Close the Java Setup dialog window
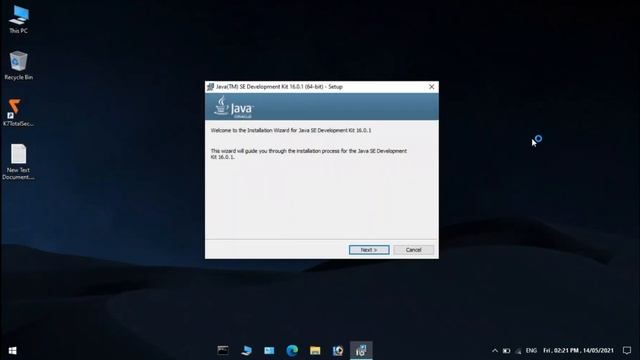 pyautogui.click(x=431, y=87)
